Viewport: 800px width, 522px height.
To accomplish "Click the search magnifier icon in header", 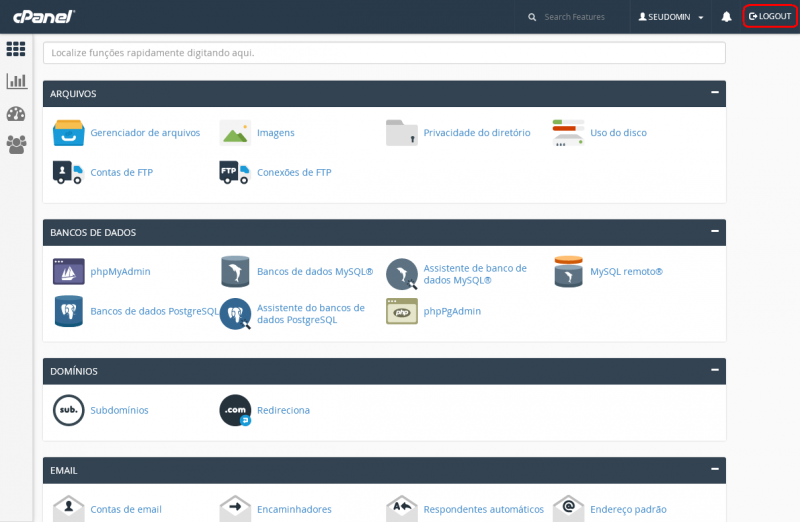I will 532,17.
